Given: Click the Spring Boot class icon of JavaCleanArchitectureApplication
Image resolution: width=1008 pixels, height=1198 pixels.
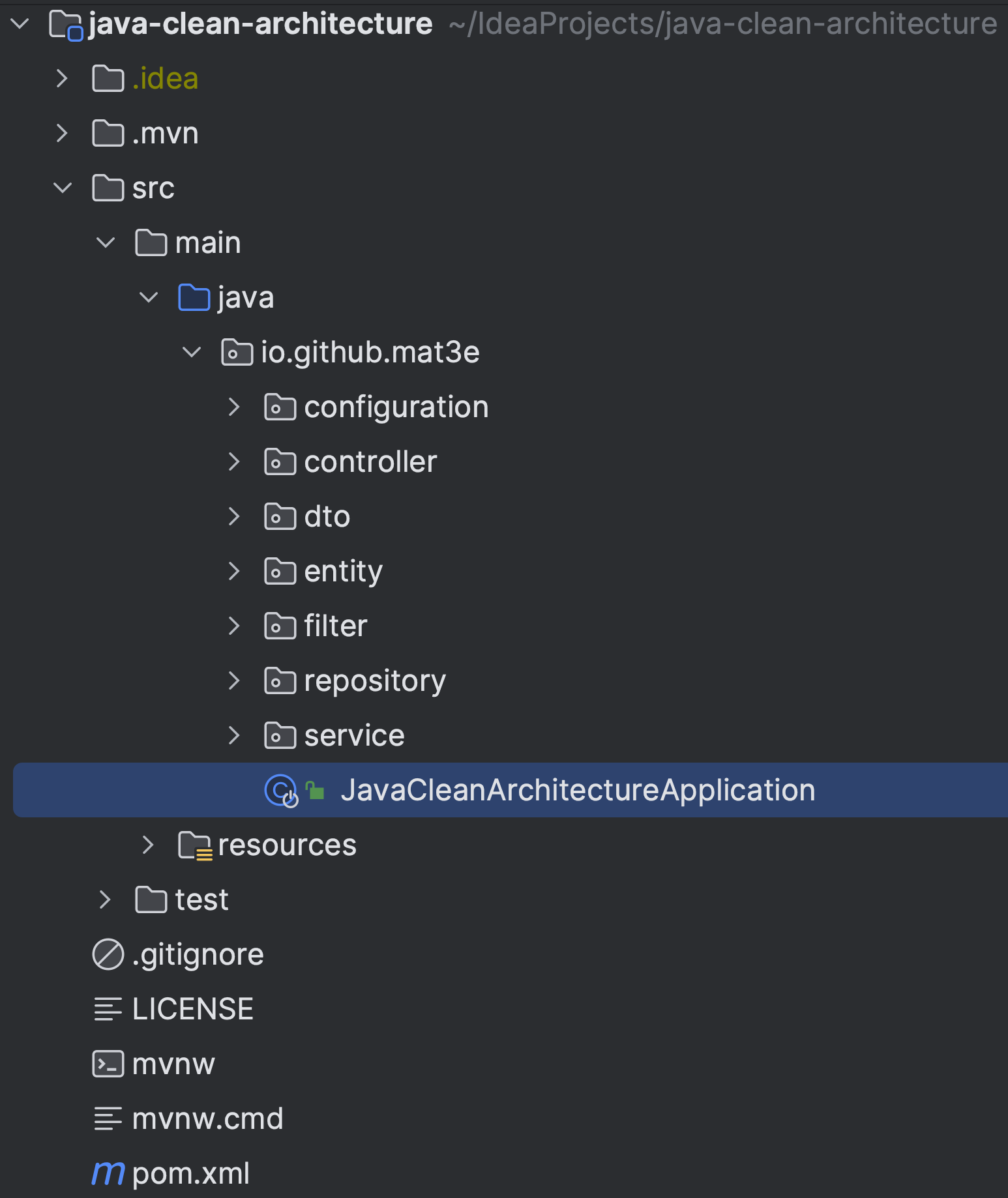Looking at the screenshot, I should click(x=281, y=791).
